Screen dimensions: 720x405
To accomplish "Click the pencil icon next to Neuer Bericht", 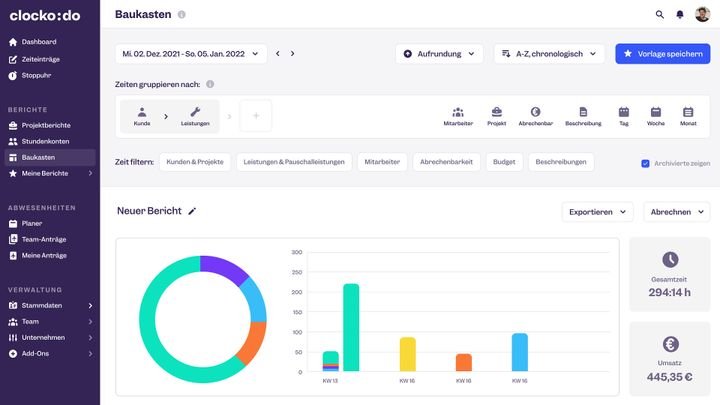I will [192, 211].
